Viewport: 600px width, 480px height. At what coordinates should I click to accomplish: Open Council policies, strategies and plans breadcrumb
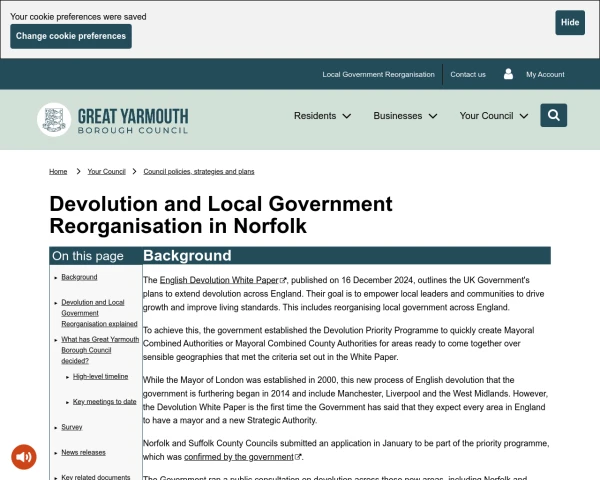click(x=199, y=171)
